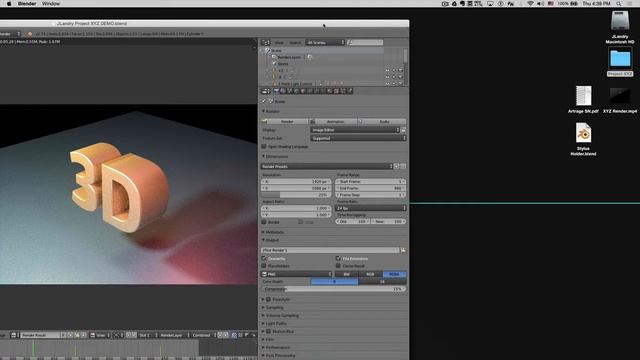This screenshot has height=360, width=640.
Task: Click the Resolution X field
Action: click(x=296, y=182)
